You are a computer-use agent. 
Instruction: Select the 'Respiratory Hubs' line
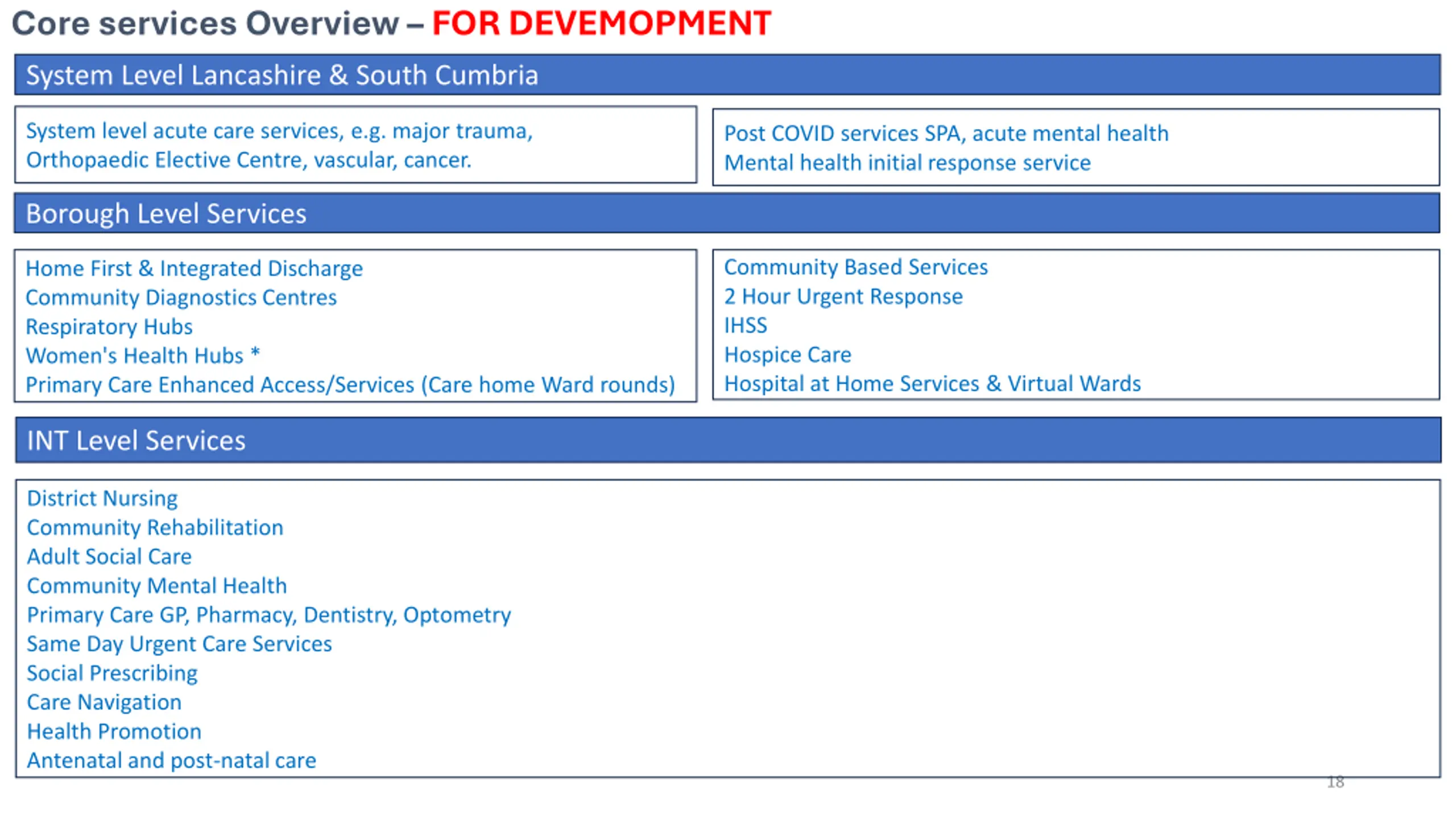109,327
